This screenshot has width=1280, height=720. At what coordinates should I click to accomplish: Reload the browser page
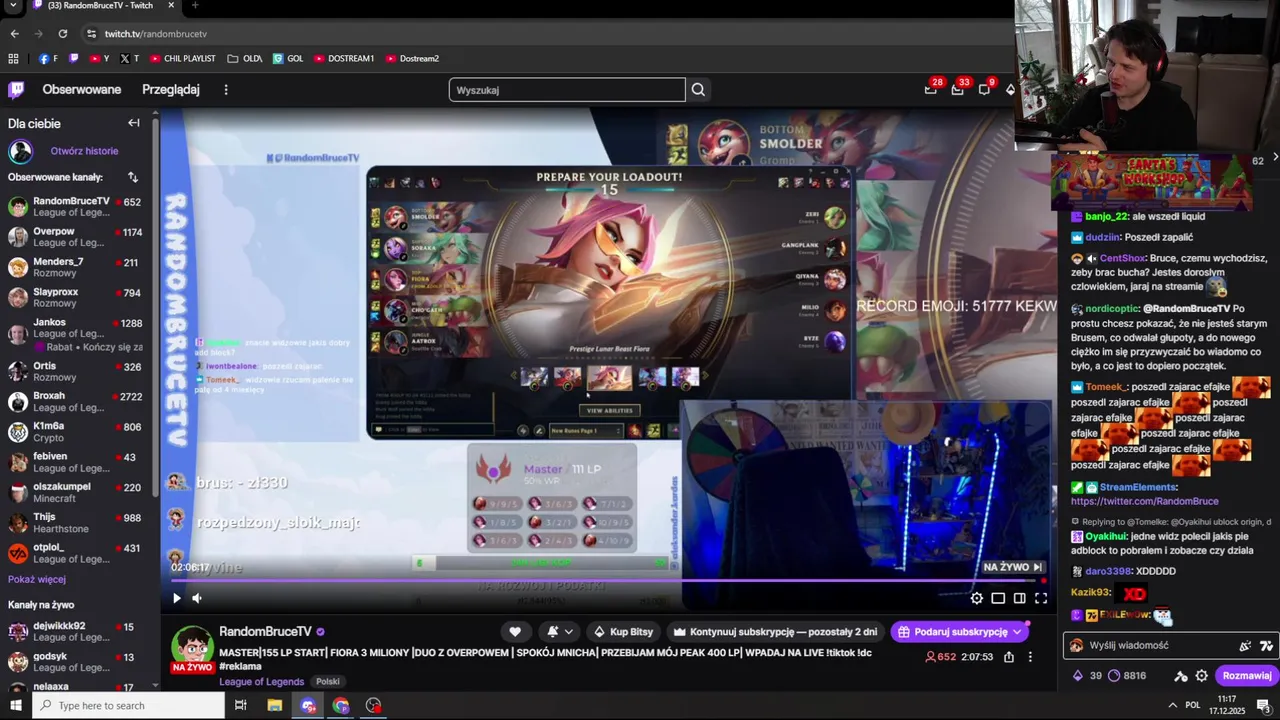point(62,34)
